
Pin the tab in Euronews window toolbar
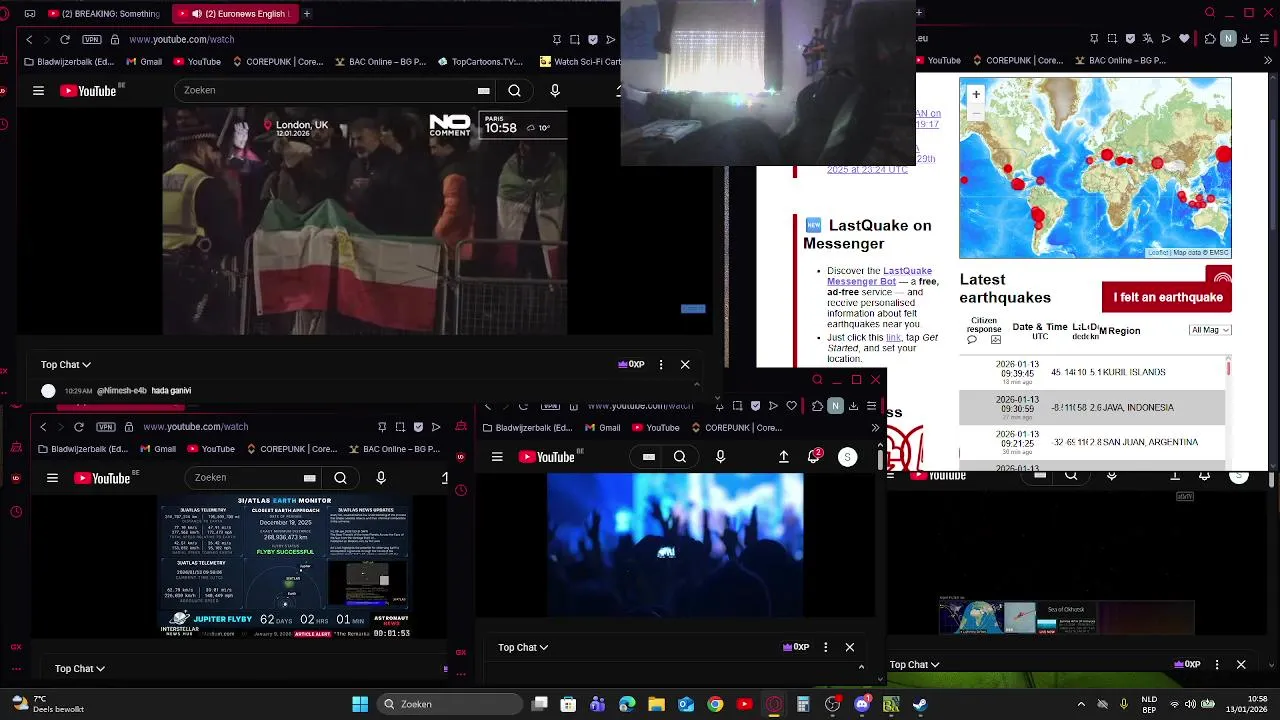click(x=557, y=39)
